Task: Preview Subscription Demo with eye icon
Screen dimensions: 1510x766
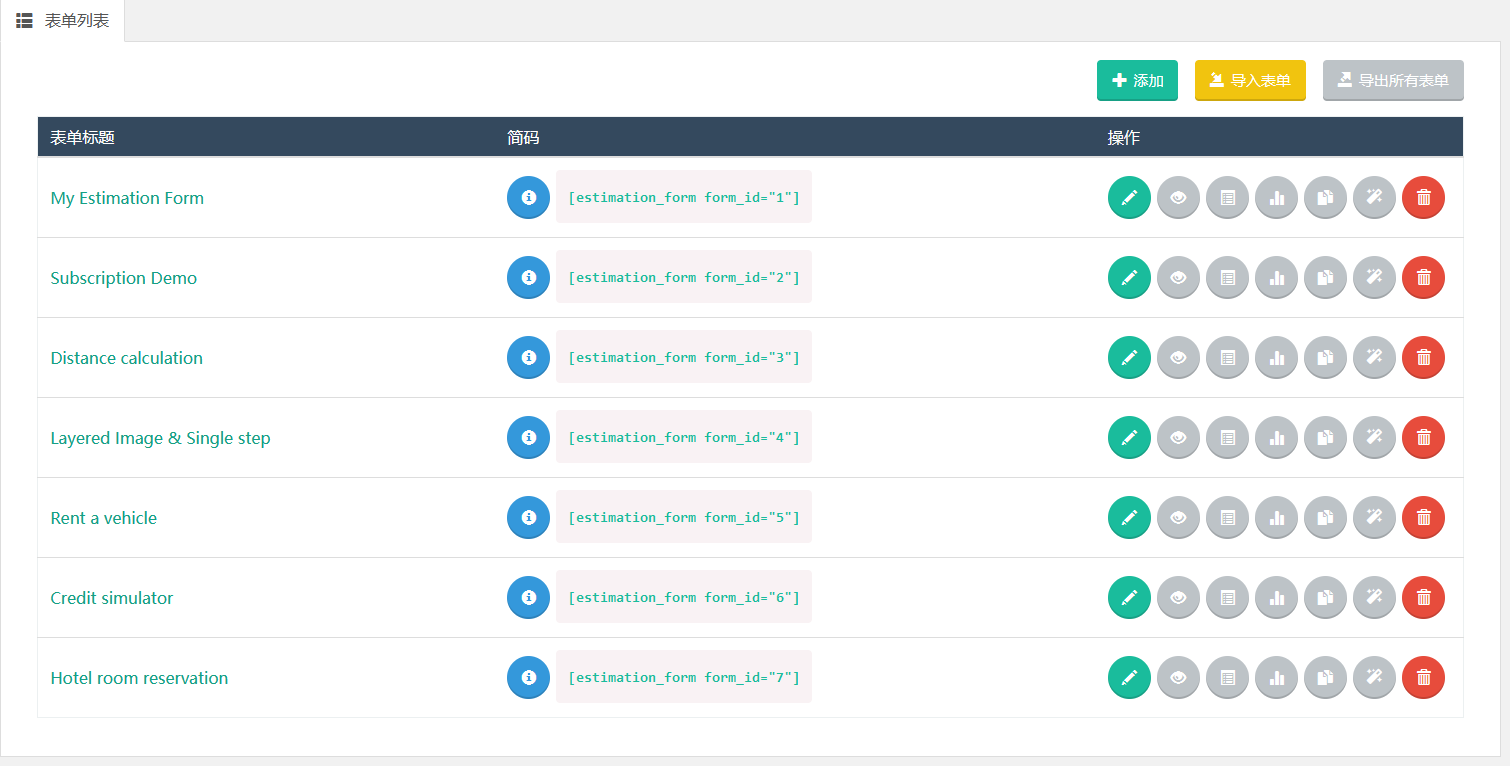Action: 1179,277
